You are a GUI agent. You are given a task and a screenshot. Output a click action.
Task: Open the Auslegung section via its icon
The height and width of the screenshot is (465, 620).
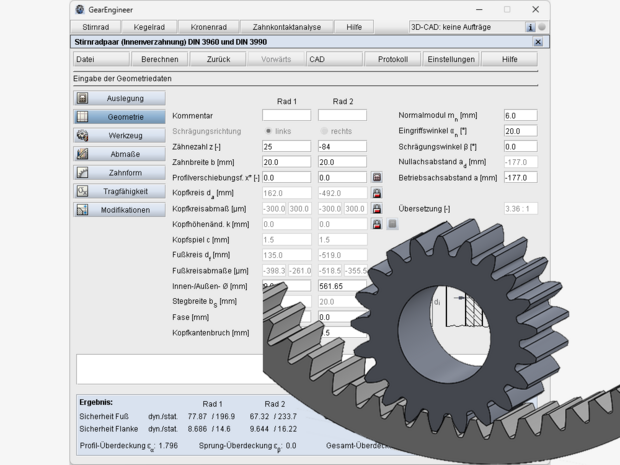click(x=82, y=98)
